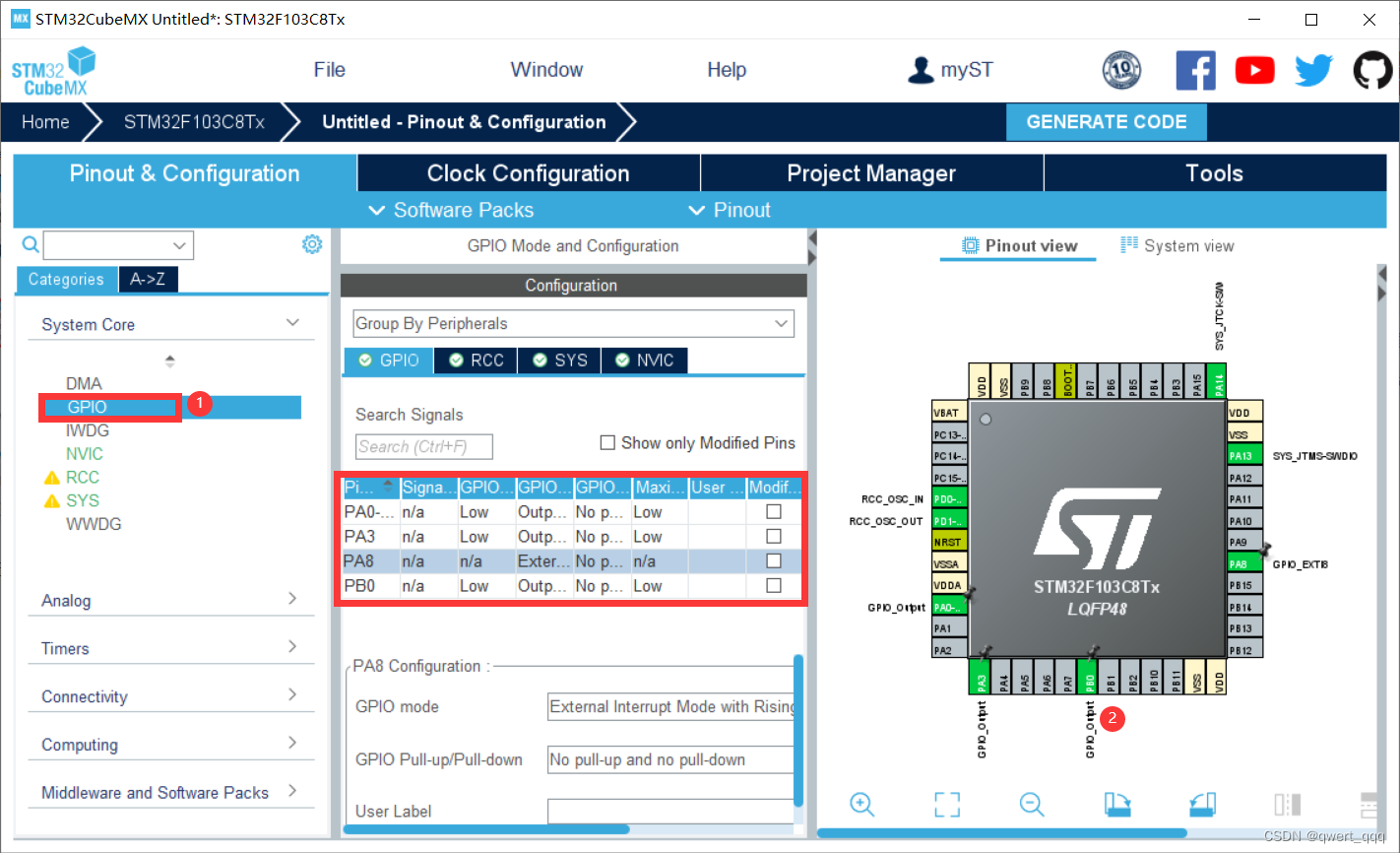Rotate the chip counter-clockwise

coord(1202,804)
